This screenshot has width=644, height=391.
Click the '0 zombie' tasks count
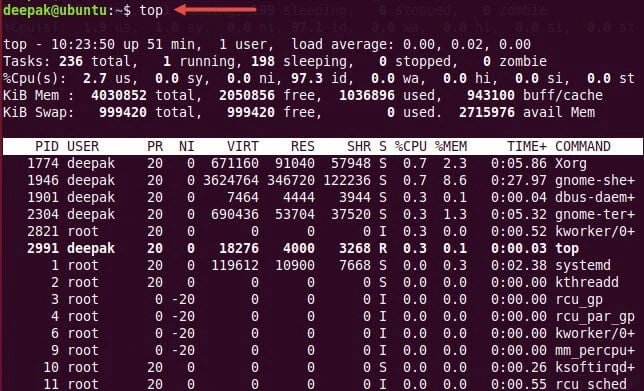pyautogui.click(x=515, y=62)
